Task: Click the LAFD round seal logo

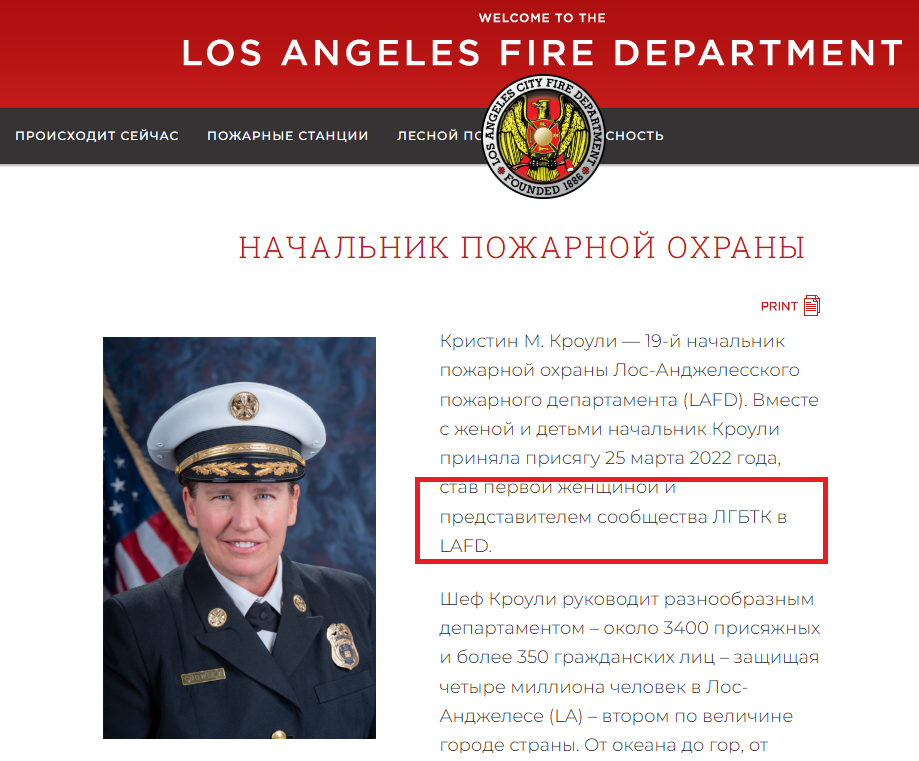Action: pos(543,136)
